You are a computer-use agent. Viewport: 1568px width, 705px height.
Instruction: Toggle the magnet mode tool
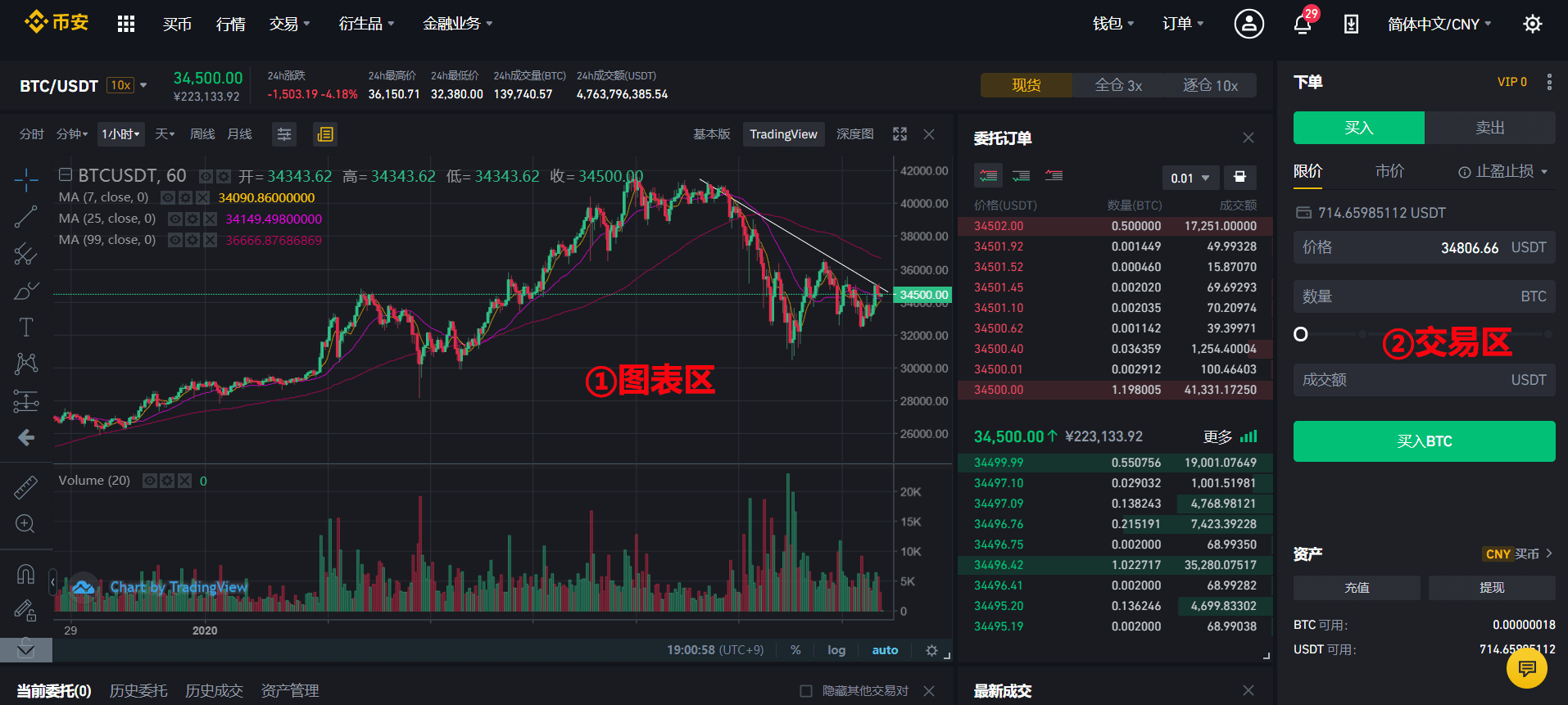[26, 574]
